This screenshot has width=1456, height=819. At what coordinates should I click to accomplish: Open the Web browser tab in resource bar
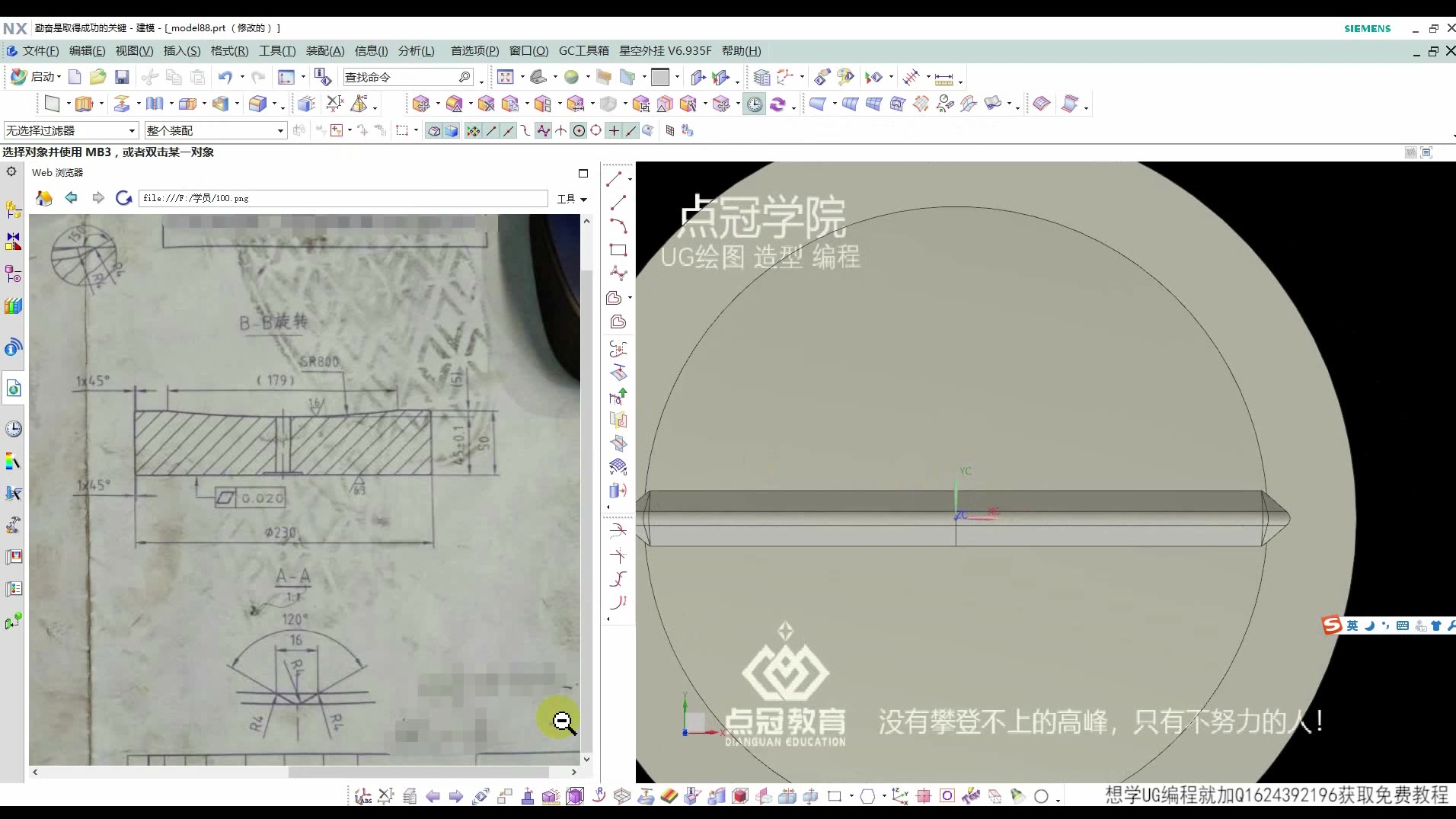tap(14, 389)
